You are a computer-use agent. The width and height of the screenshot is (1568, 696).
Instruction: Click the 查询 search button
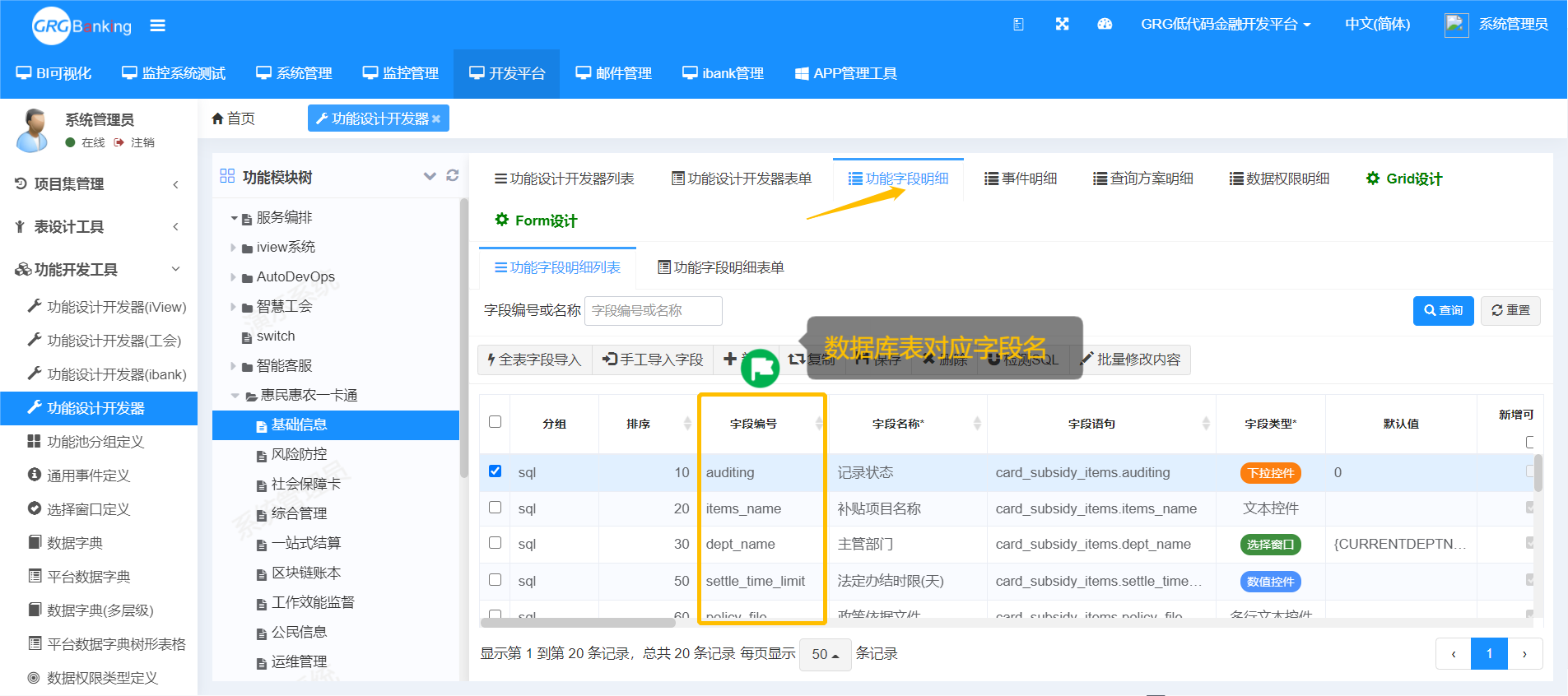[1443, 310]
